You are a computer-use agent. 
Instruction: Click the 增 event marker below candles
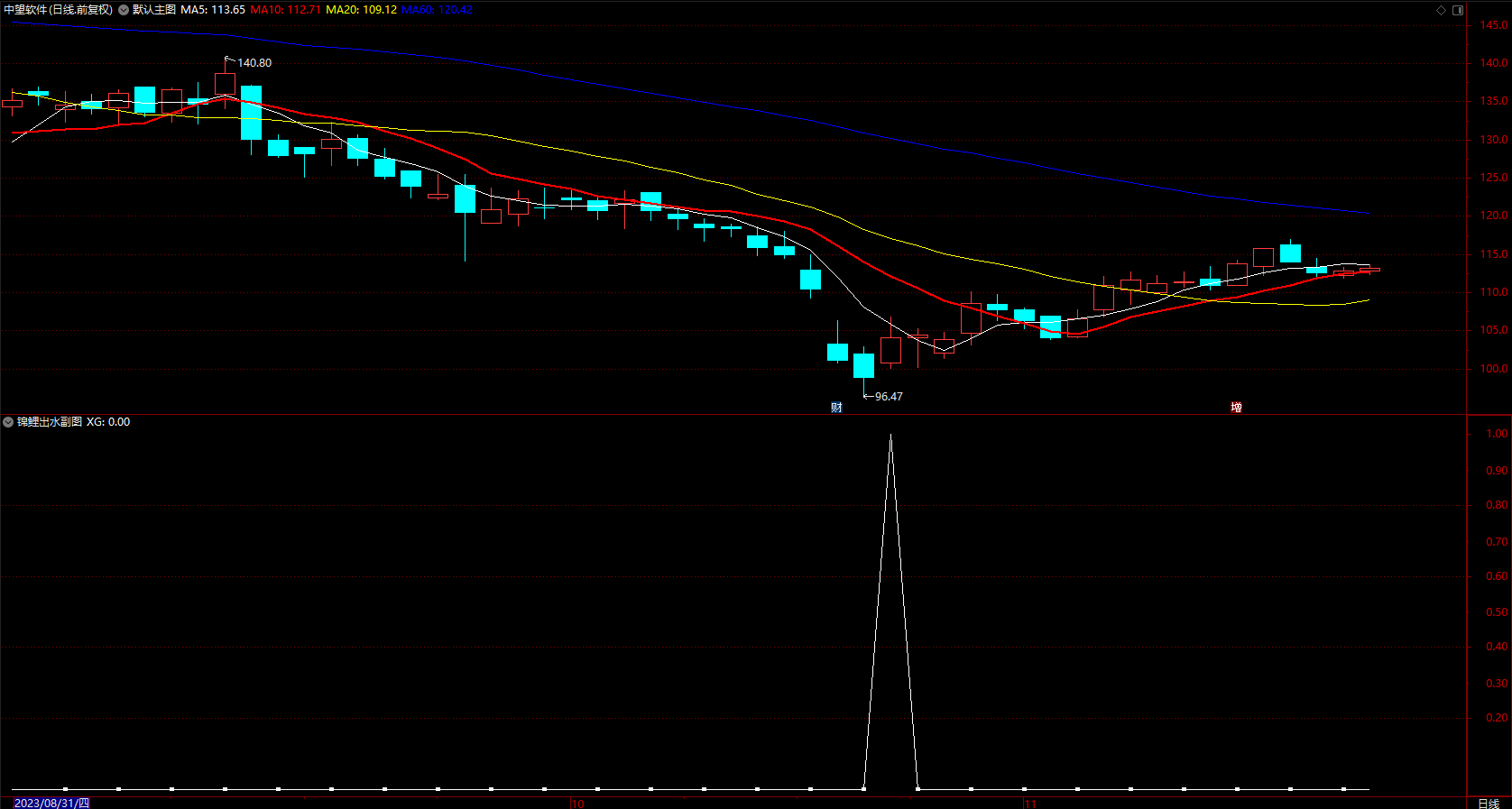point(1236,408)
